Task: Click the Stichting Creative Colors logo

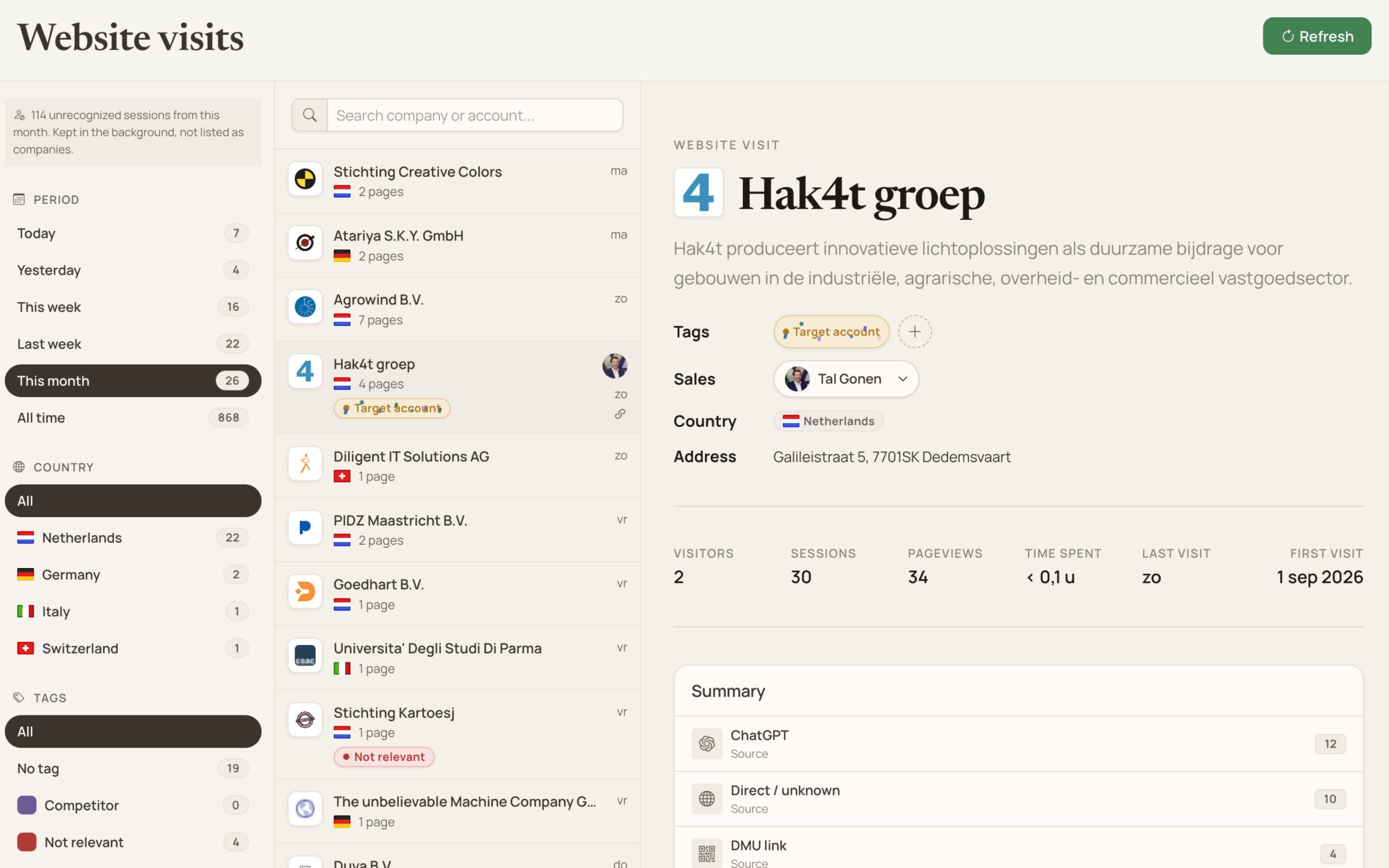Action: click(x=305, y=179)
